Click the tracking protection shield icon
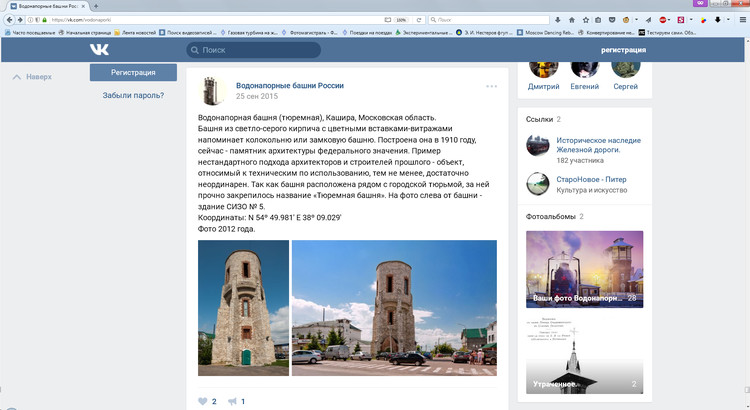 pyautogui.click(x=37, y=20)
